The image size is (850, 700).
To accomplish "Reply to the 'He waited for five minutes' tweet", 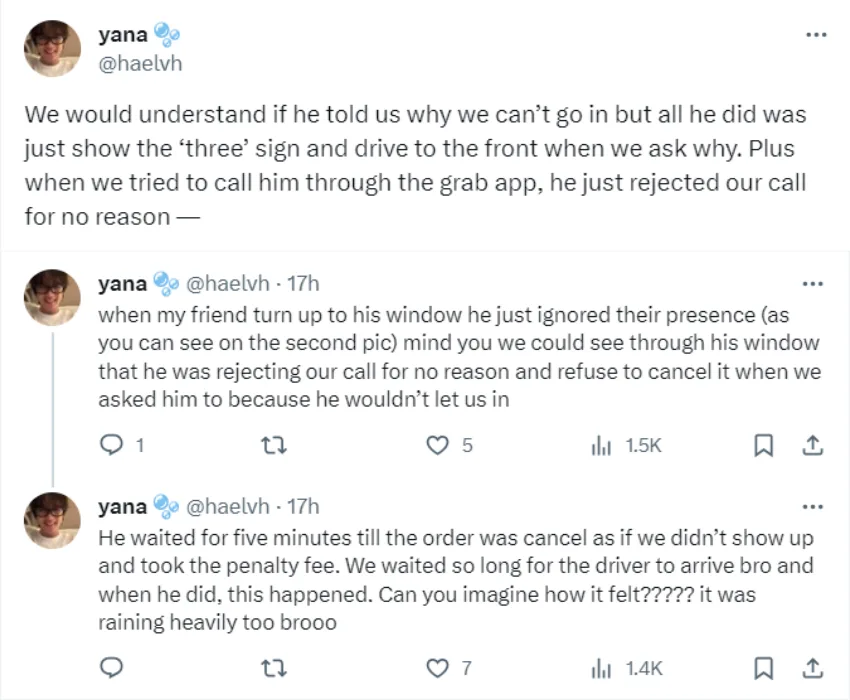I will click(113, 668).
